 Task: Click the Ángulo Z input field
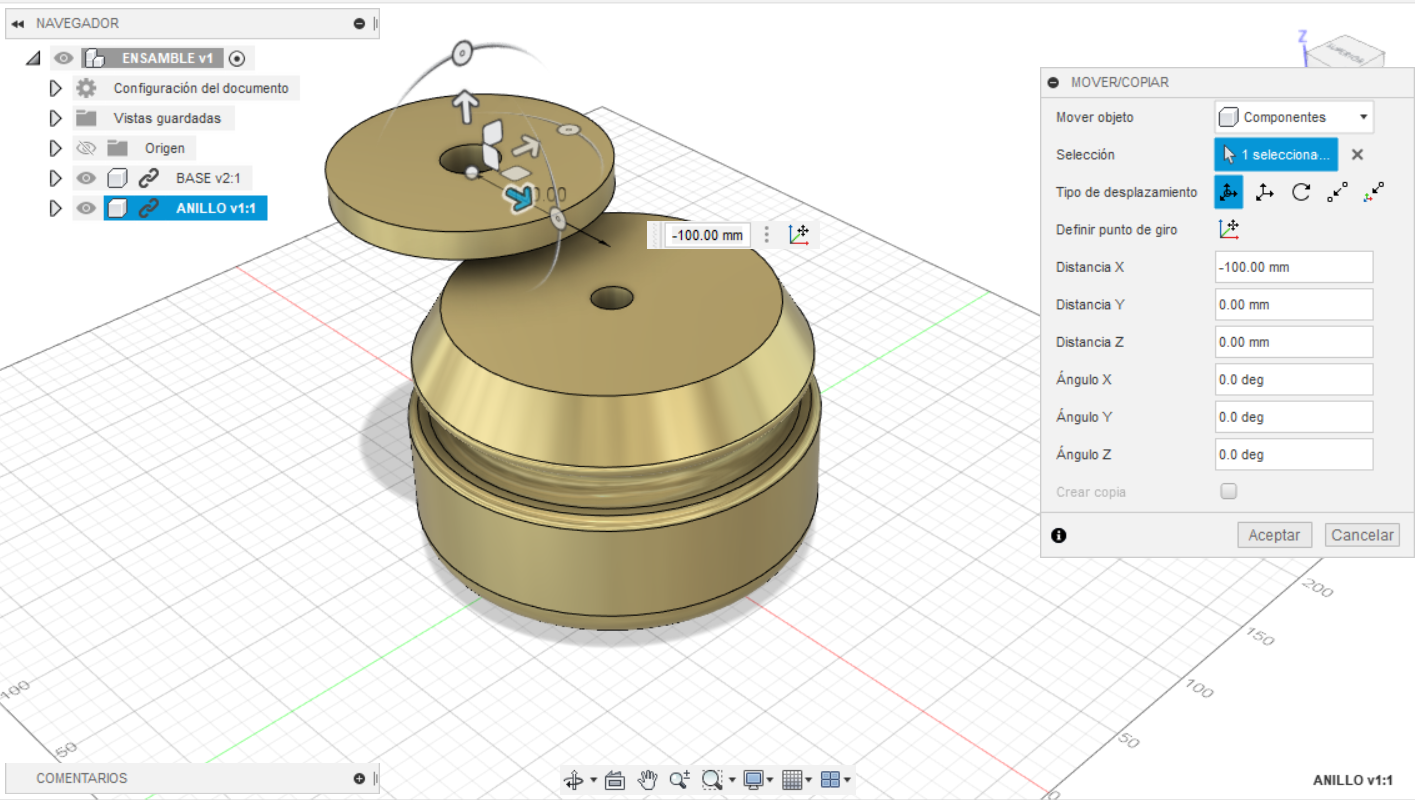pyautogui.click(x=1294, y=454)
